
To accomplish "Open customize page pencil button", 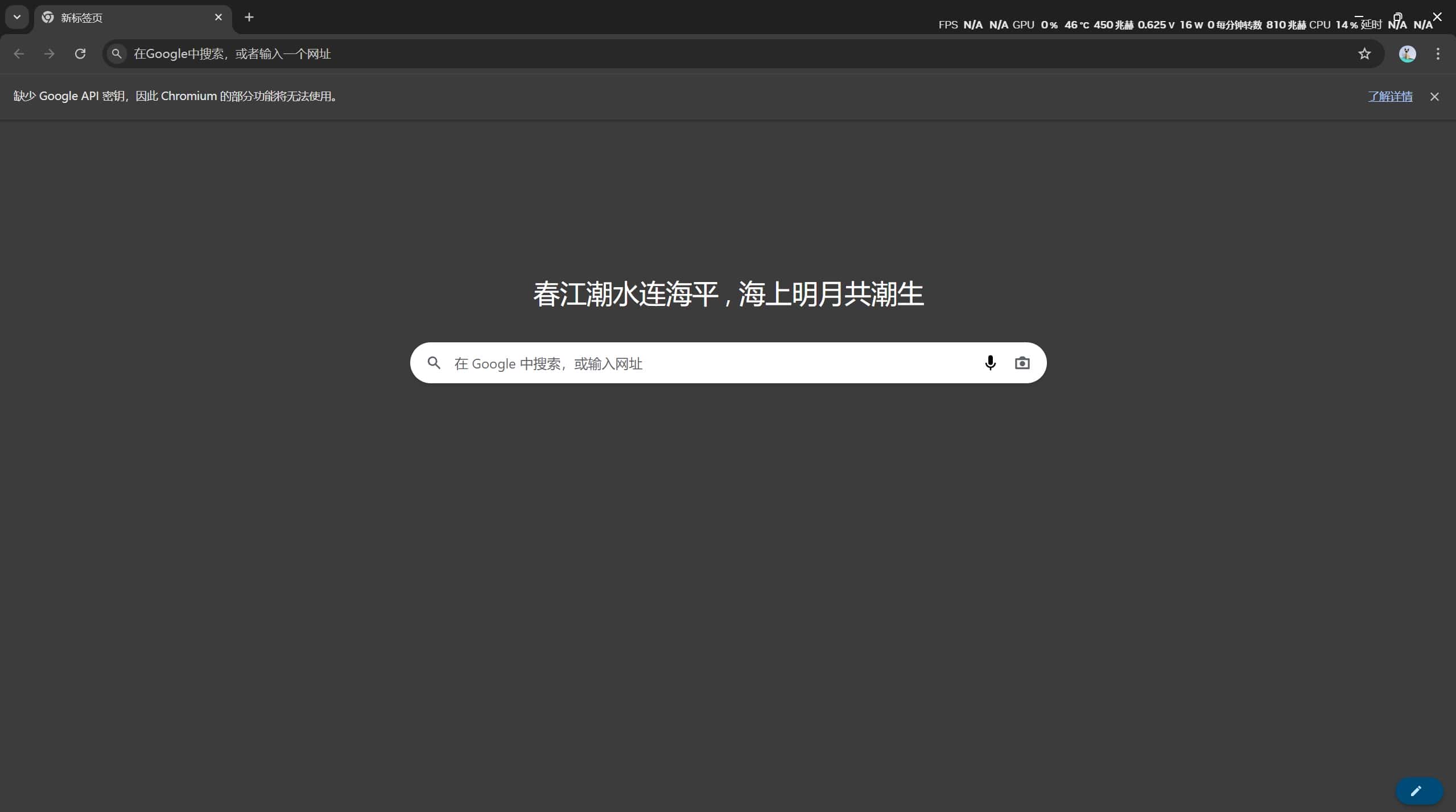I will (x=1417, y=790).
